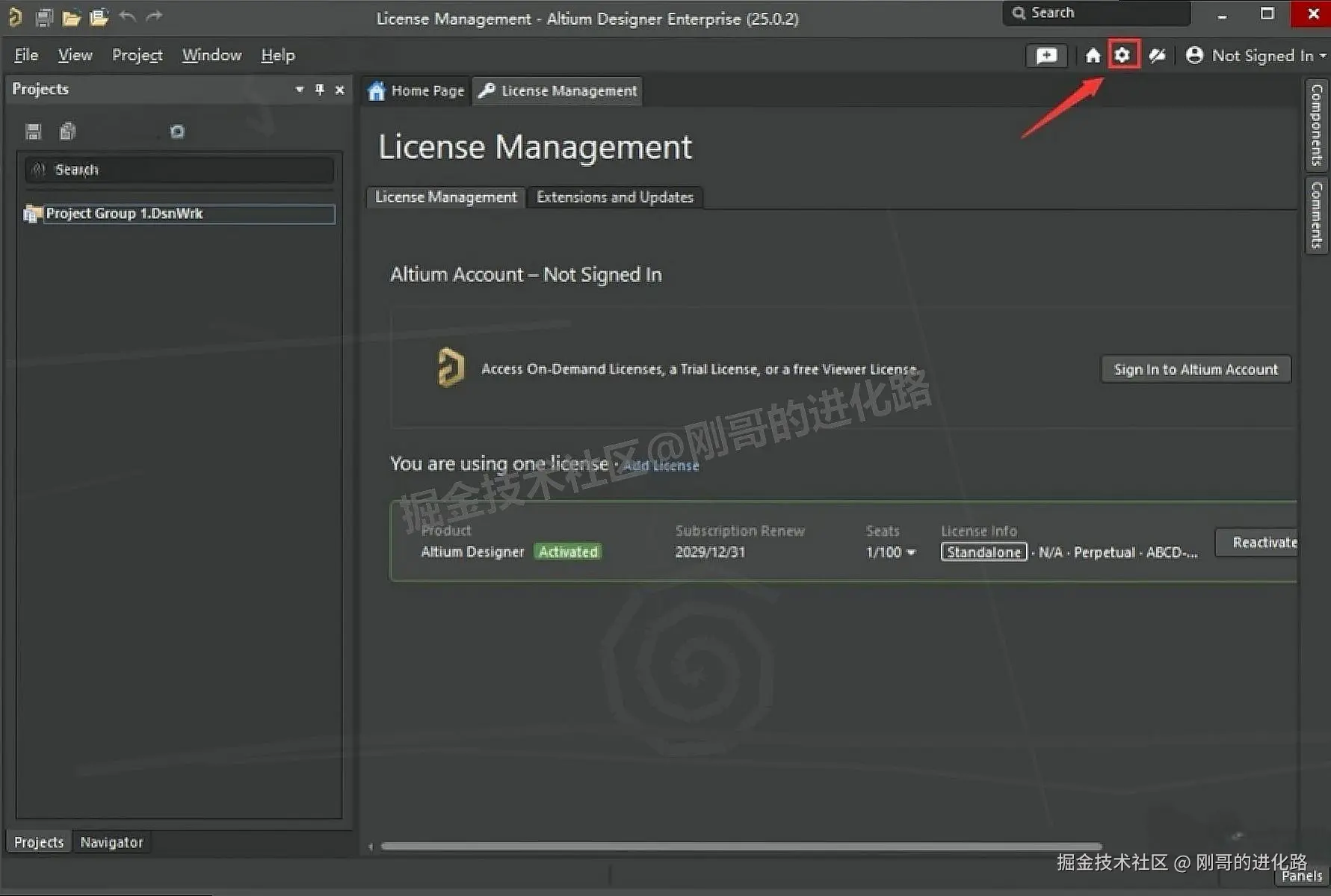
Task: Click the Activated status label
Action: pyautogui.click(x=568, y=552)
